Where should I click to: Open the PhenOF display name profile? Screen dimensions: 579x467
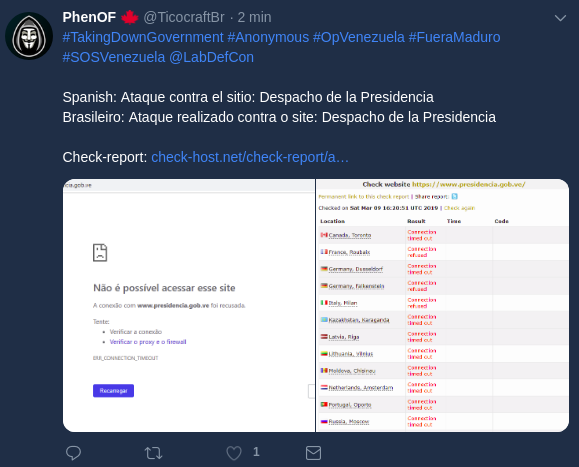point(89,17)
